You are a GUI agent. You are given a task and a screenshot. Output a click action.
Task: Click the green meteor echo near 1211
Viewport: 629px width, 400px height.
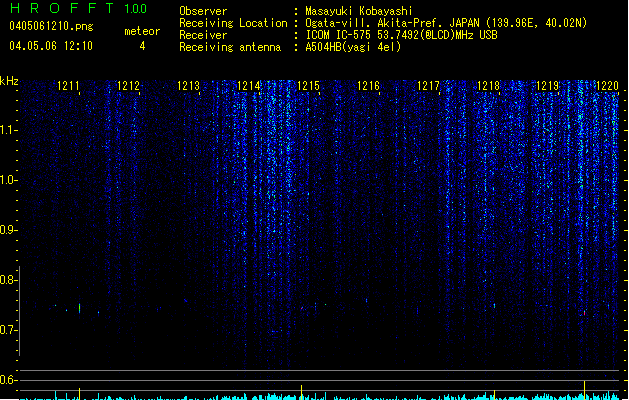[x=79, y=308]
